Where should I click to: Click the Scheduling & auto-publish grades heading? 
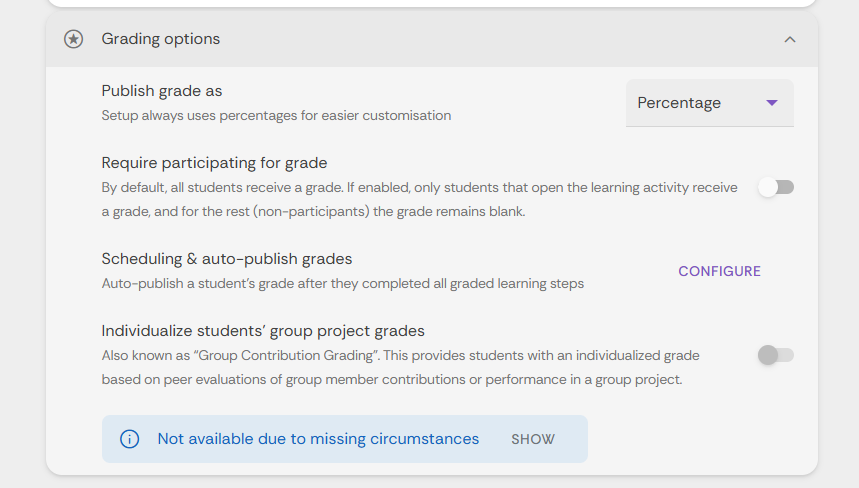pyautogui.click(x=227, y=259)
